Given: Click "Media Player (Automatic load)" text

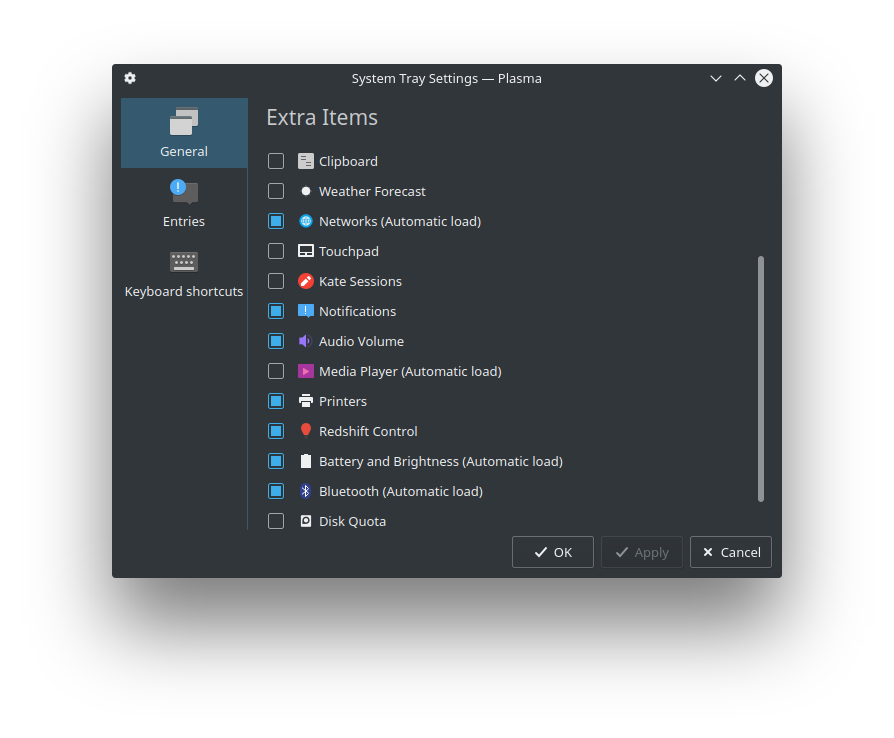Looking at the screenshot, I should pyautogui.click(x=411, y=371).
